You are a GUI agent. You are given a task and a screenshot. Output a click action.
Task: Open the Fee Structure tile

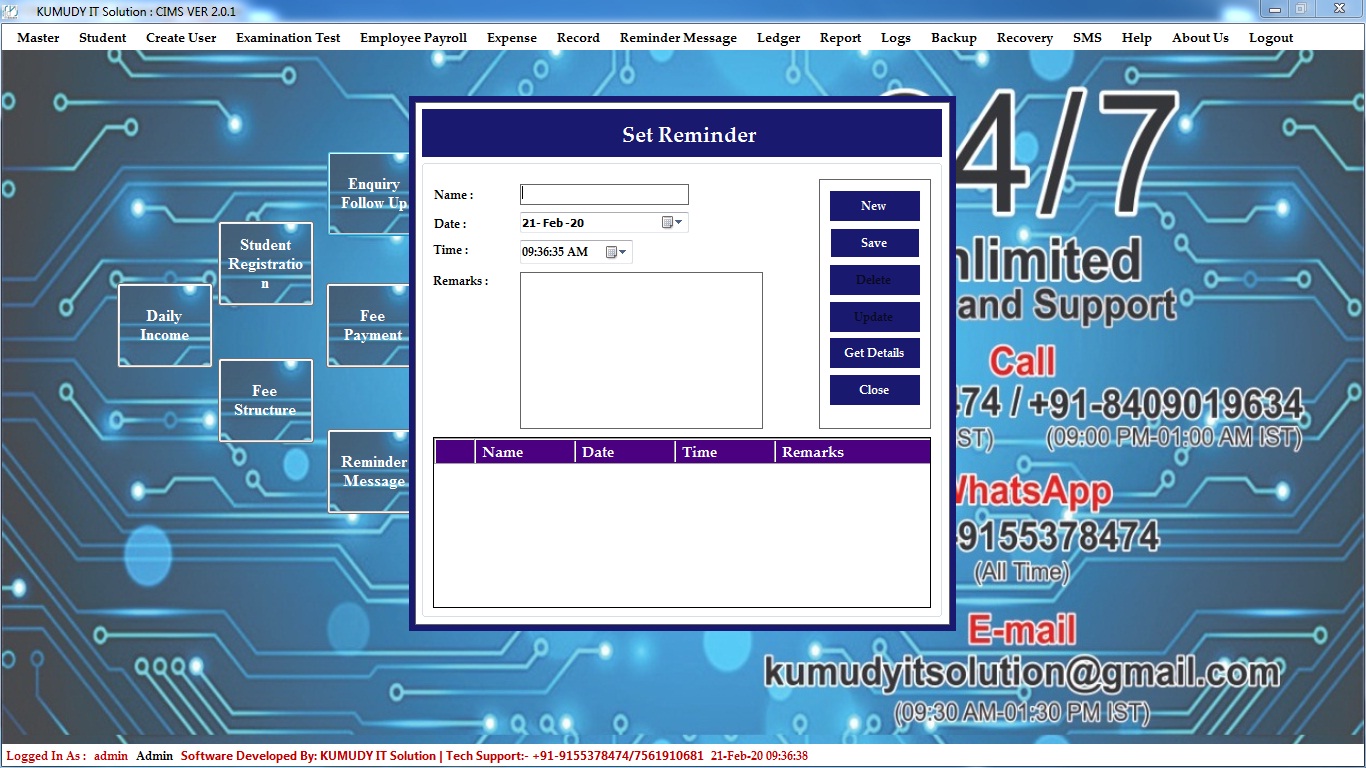point(266,400)
